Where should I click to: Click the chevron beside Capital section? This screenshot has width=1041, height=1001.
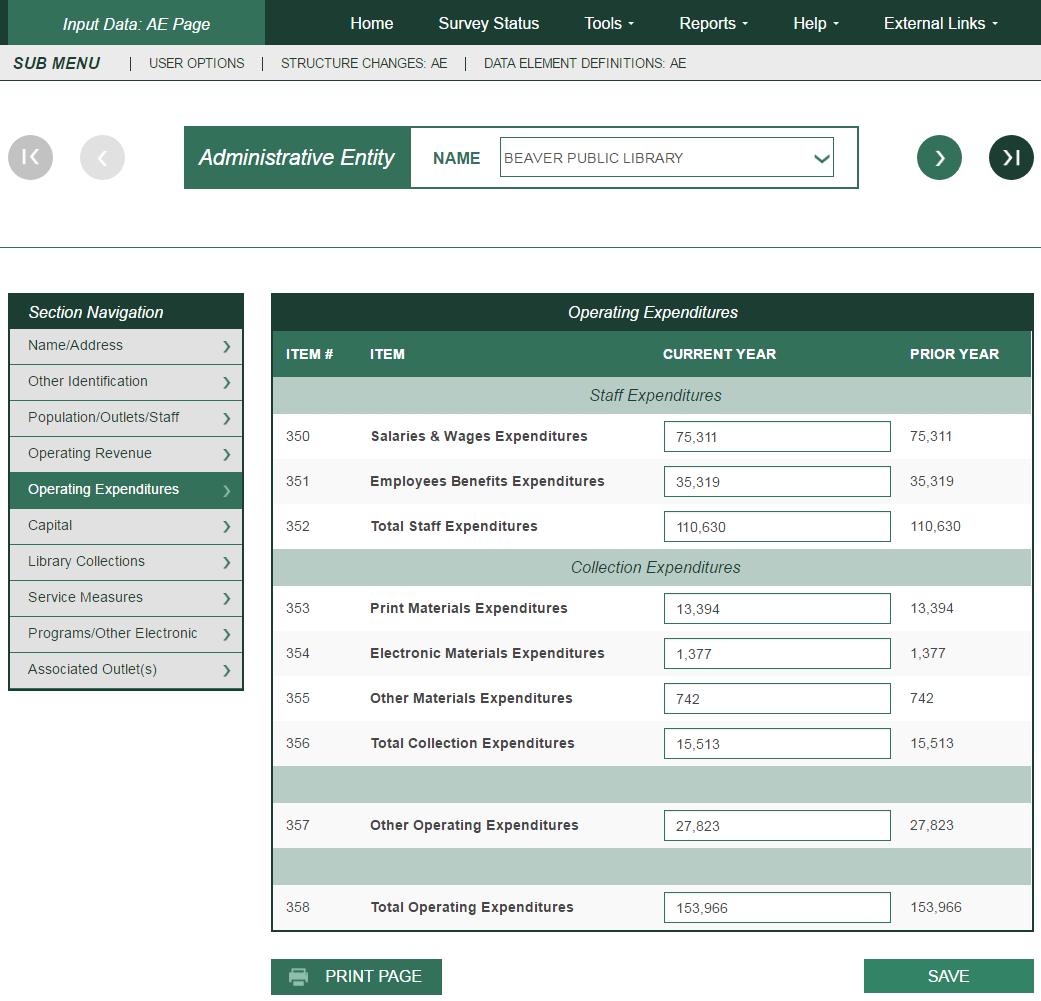pos(227,526)
